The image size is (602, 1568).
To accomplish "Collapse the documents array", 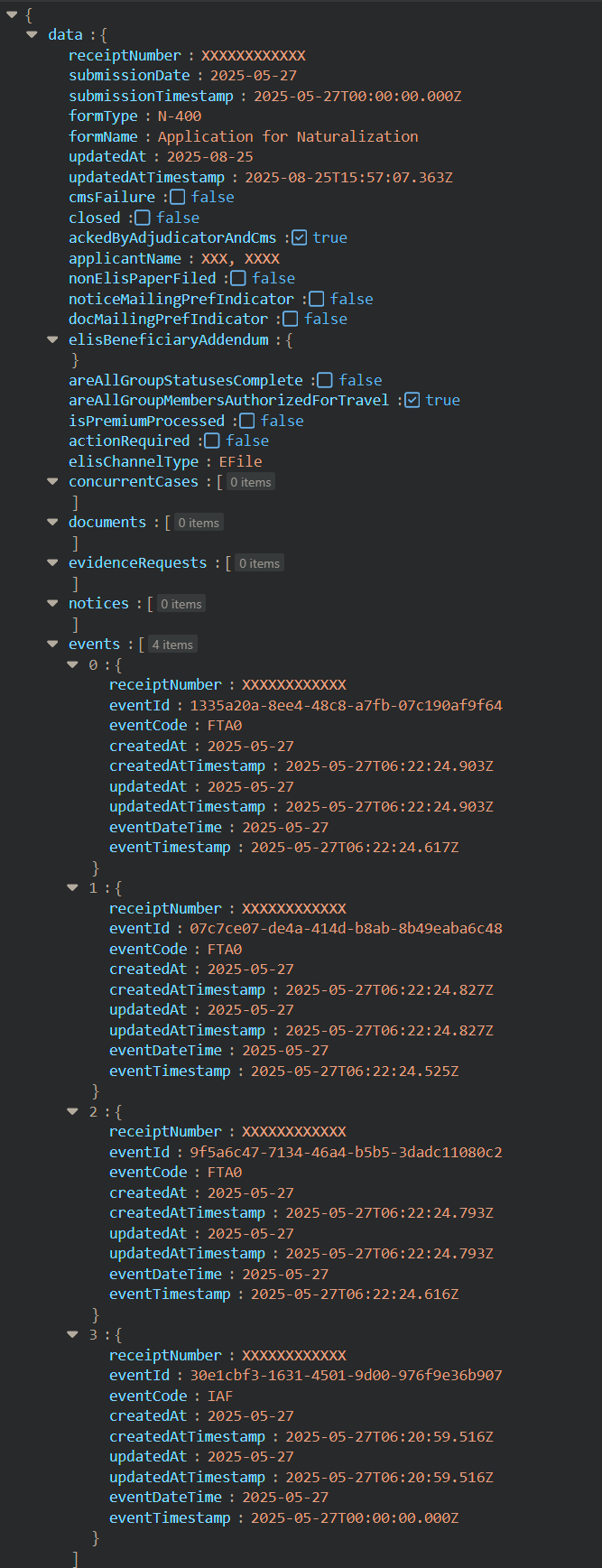I will (x=52, y=522).
